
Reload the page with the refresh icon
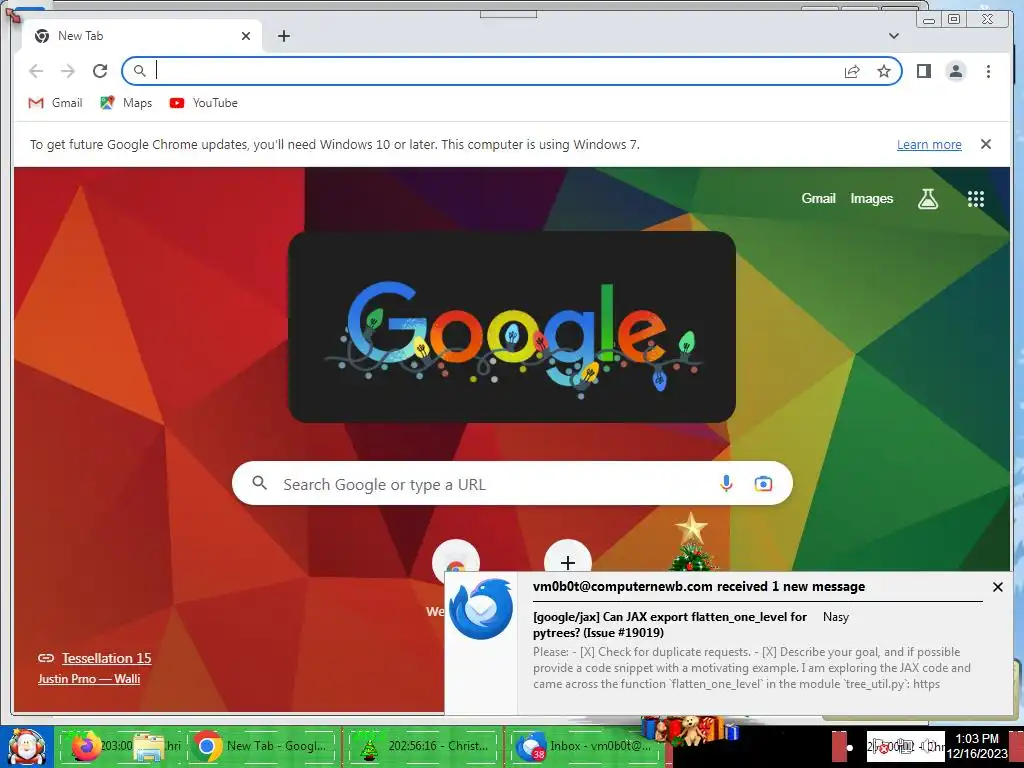tap(100, 71)
